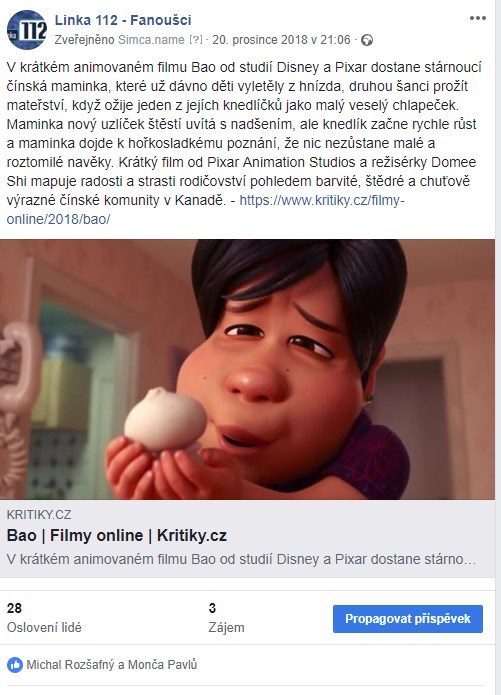The image size is (501, 695).
Task: Click the Propagovat příspěvek button
Action: point(408,619)
